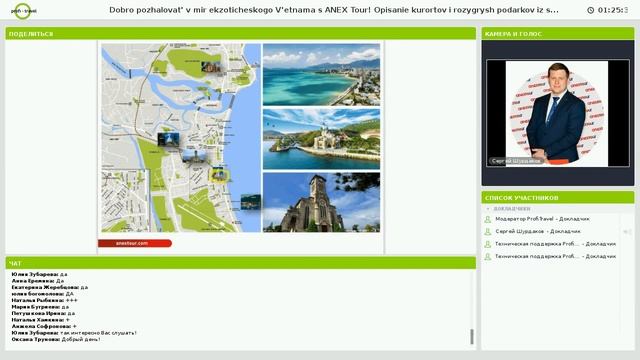640x360 pixels.
Task: Click the Nha Trang city map on the slide
Action: pos(181,138)
